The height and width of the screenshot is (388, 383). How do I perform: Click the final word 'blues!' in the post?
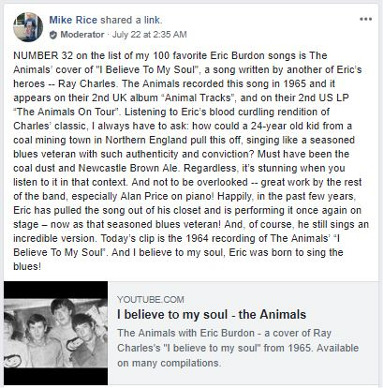(x=27, y=266)
